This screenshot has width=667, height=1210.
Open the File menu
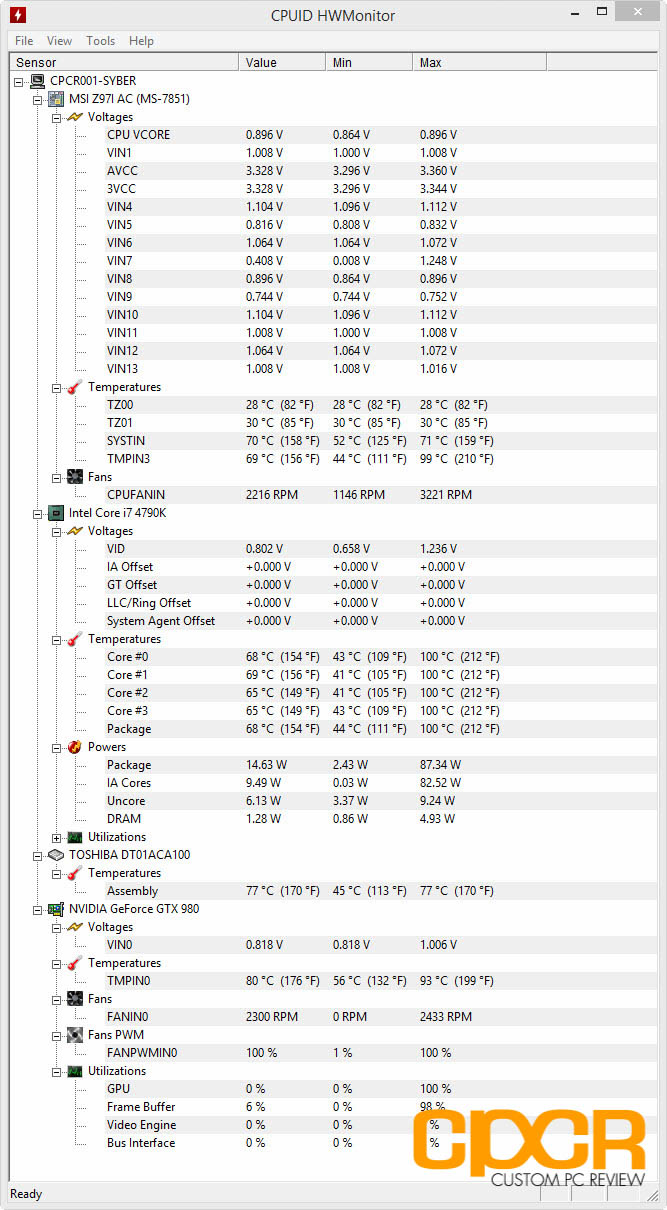(24, 41)
